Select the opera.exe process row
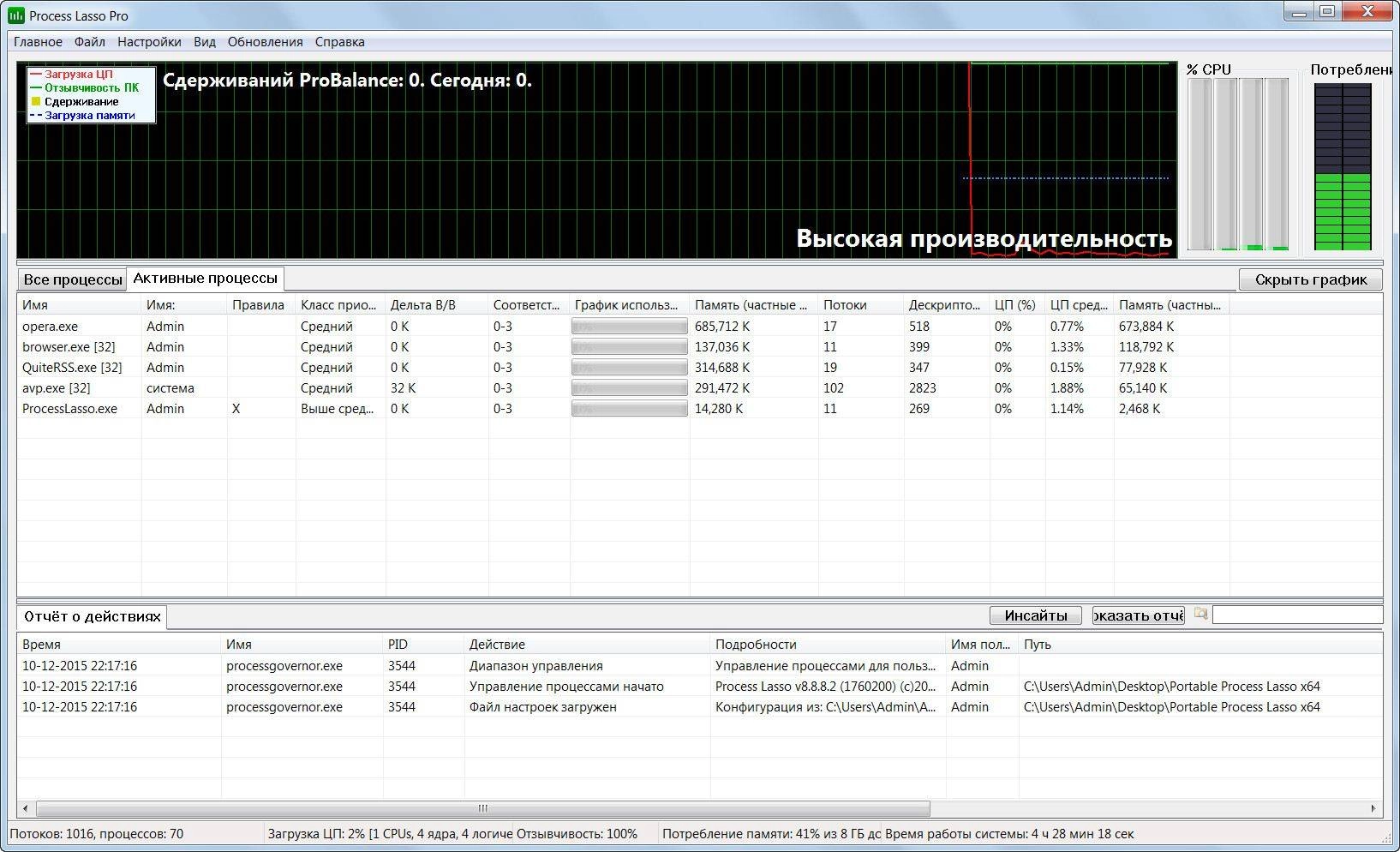 [x=624, y=326]
